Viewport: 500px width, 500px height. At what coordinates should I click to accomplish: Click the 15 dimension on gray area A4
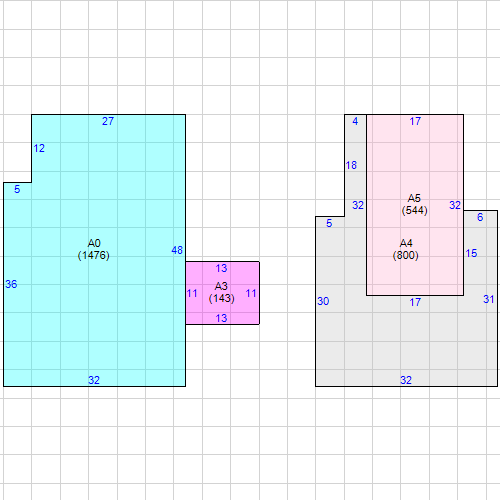[471, 253]
